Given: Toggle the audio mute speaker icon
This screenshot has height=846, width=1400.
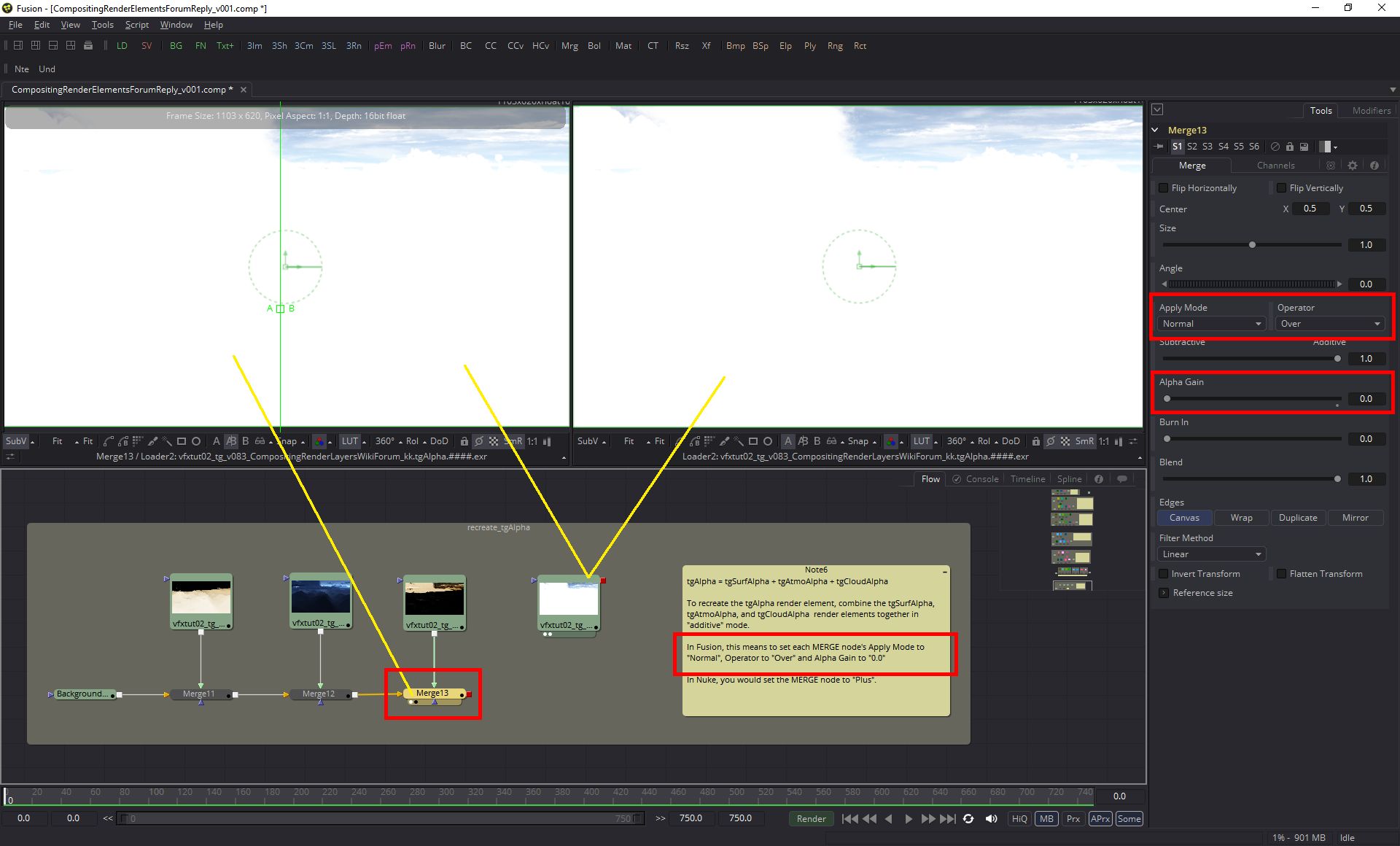Looking at the screenshot, I should 991,818.
